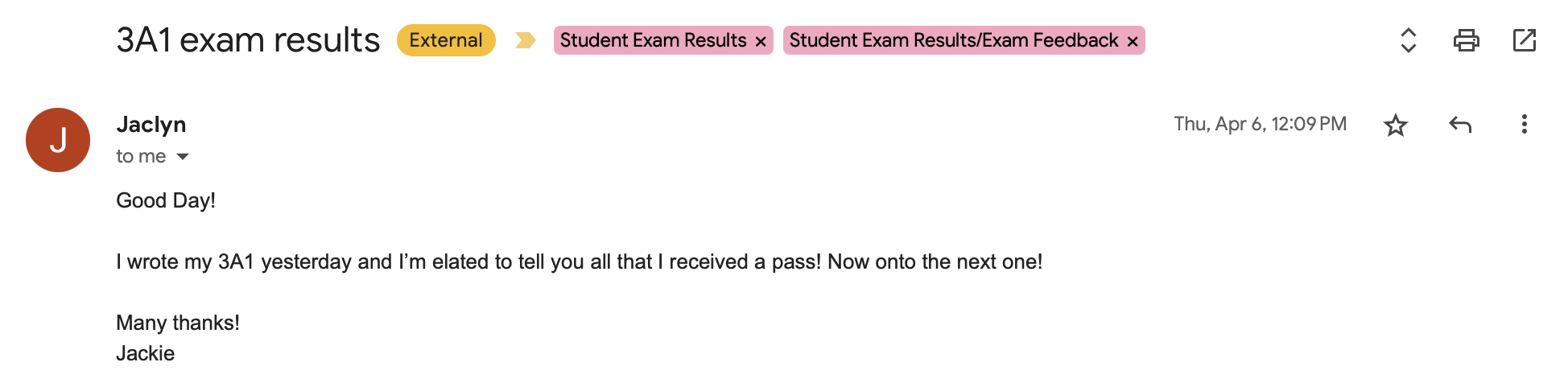The image size is (1568, 391).
Task: Expand all messages with up-down arrows
Action: pos(1408,40)
